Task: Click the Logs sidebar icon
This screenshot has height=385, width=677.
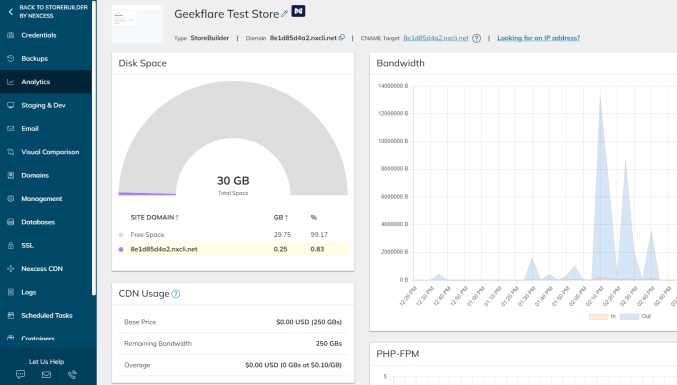Action: tap(11, 292)
